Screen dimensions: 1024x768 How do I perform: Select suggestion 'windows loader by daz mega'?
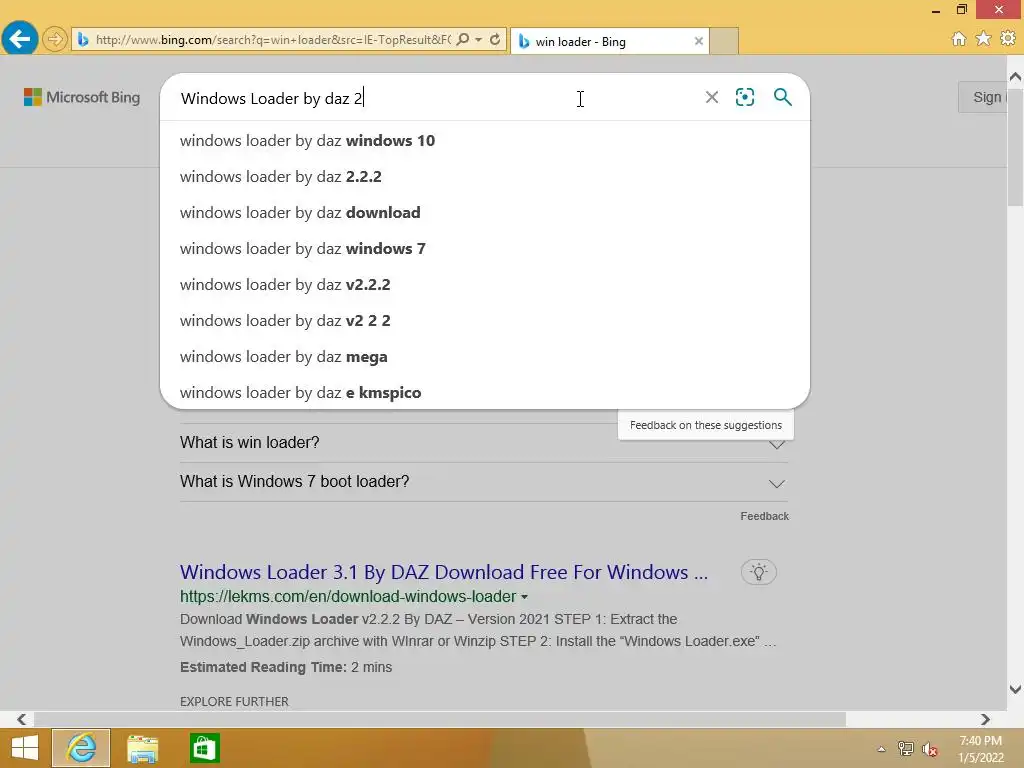[x=485, y=357]
